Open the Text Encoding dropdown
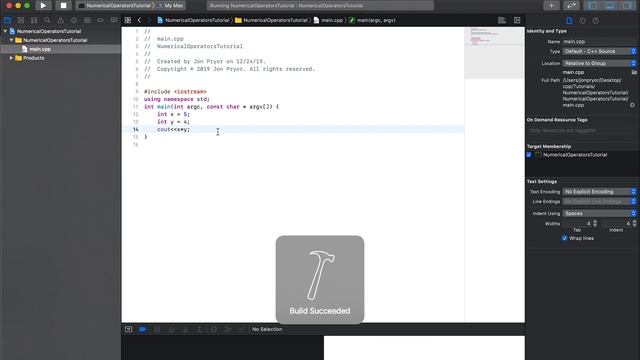 (x=599, y=191)
